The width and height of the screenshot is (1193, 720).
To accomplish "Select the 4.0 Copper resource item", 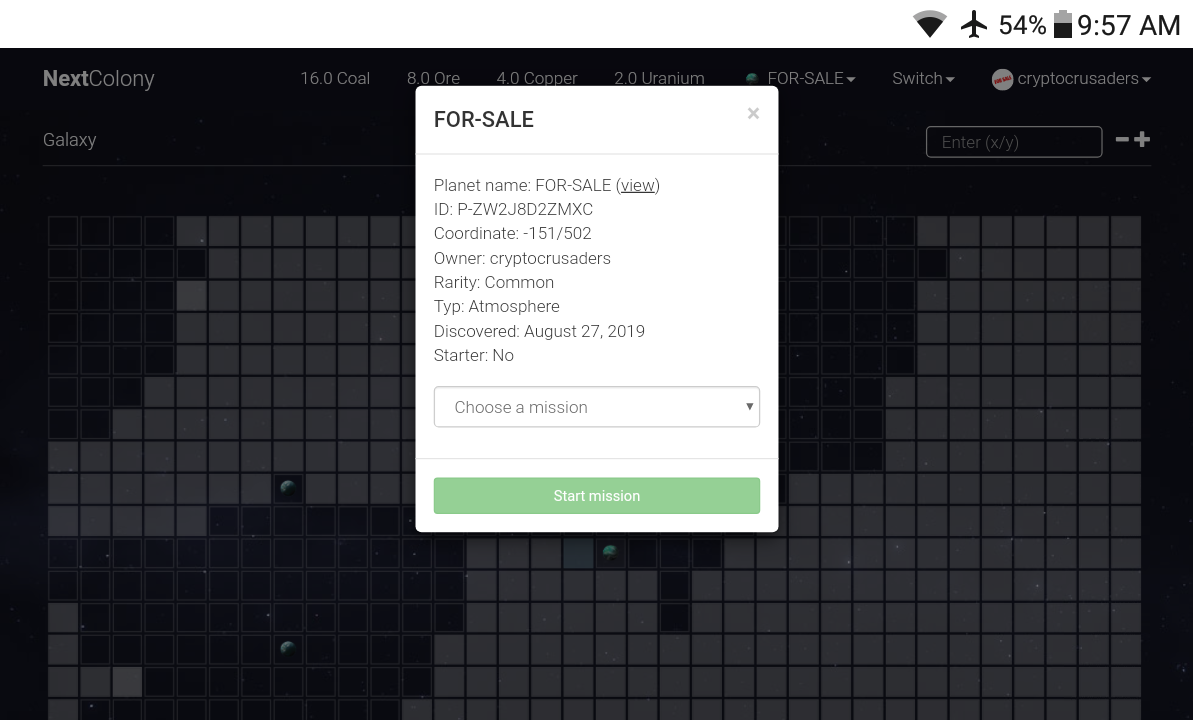I will coord(537,79).
